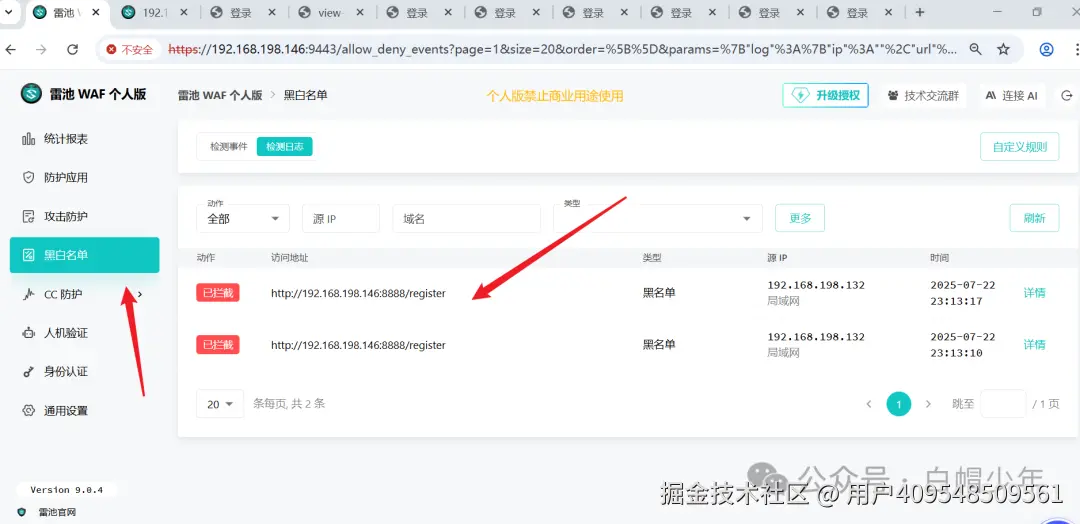Open the tab search dropdown chevron
1080x524 pixels.
coord(10,12)
